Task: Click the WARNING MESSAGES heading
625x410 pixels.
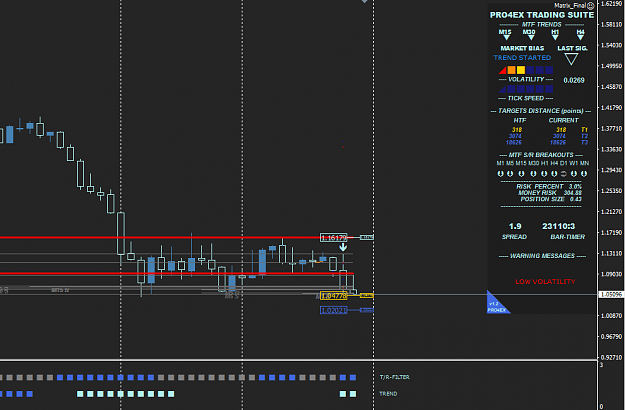Action: pos(542,256)
